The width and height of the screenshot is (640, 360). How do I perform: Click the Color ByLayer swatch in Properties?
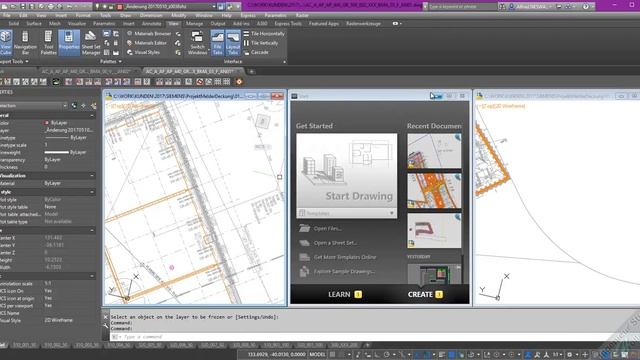[x=47, y=122]
